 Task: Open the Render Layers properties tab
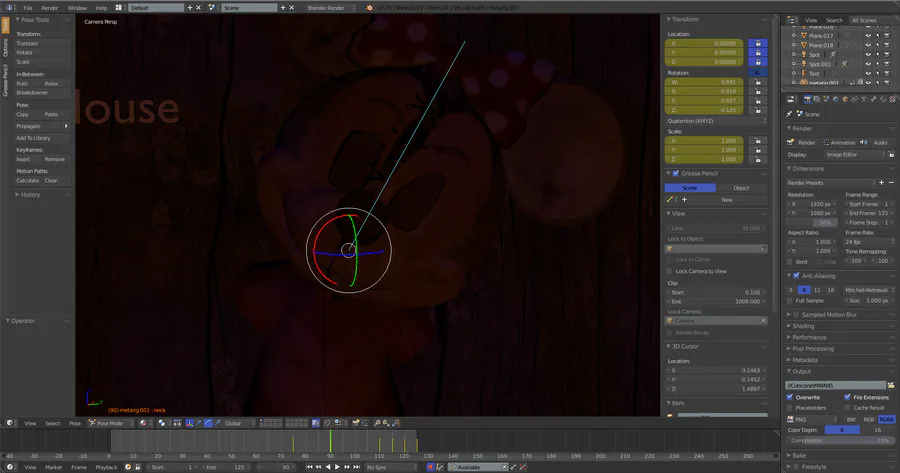click(816, 99)
